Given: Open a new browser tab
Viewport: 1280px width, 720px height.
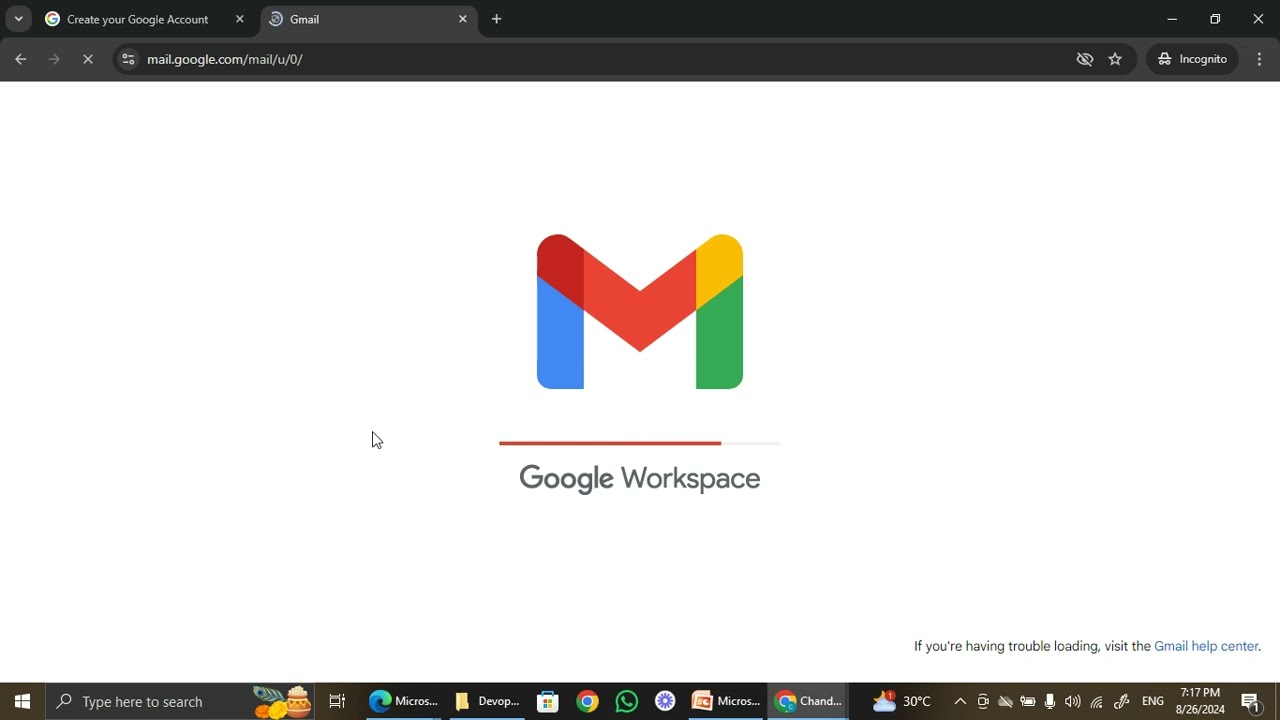Looking at the screenshot, I should 497,19.
